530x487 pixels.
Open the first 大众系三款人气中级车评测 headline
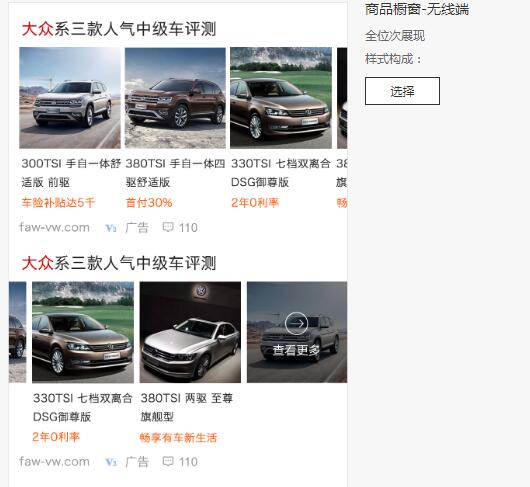pos(119,29)
